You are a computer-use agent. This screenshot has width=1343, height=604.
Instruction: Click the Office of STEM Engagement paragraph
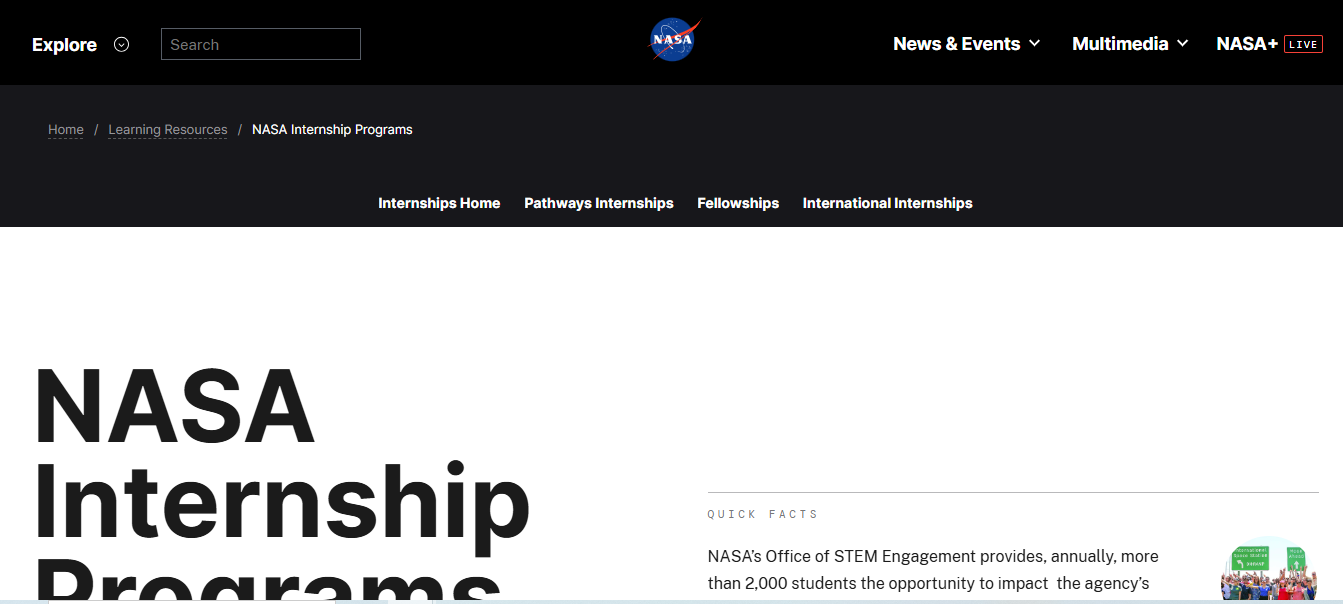pos(933,570)
